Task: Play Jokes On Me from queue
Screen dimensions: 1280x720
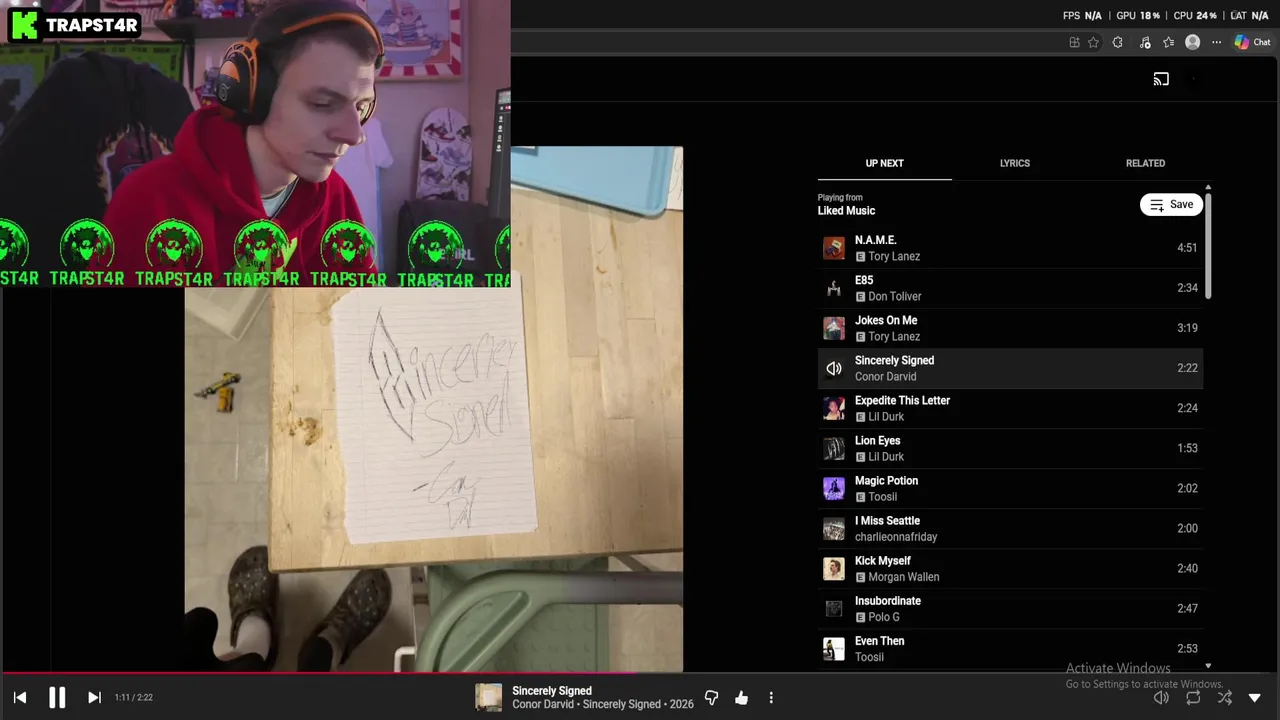Action: click(x=1010, y=328)
